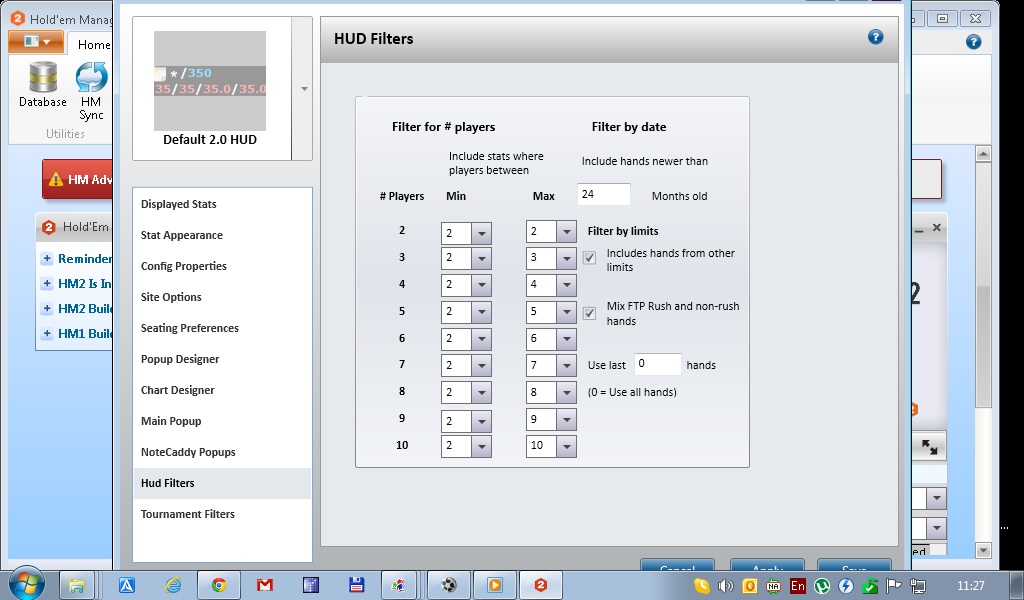Open Popup Designer
This screenshot has height=600, width=1024.
tap(222, 359)
